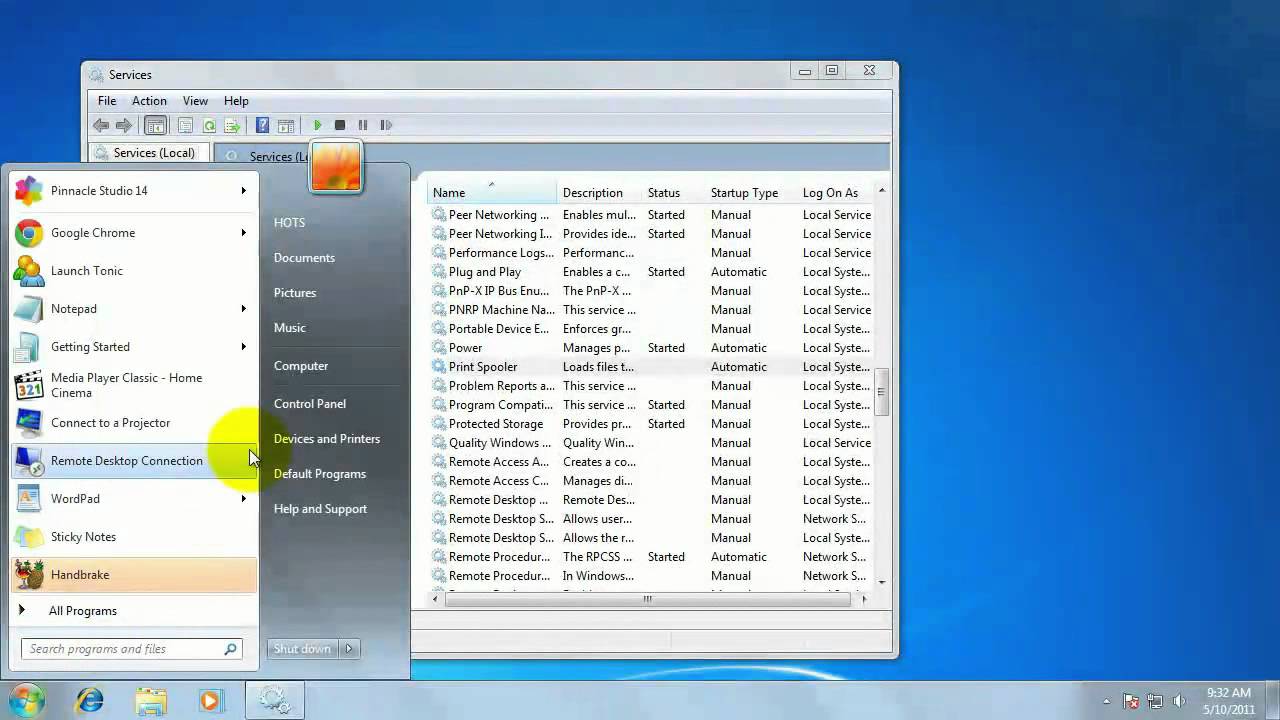Open Remote Desktop Connection entry
The image size is (1280, 720).
click(x=134, y=461)
